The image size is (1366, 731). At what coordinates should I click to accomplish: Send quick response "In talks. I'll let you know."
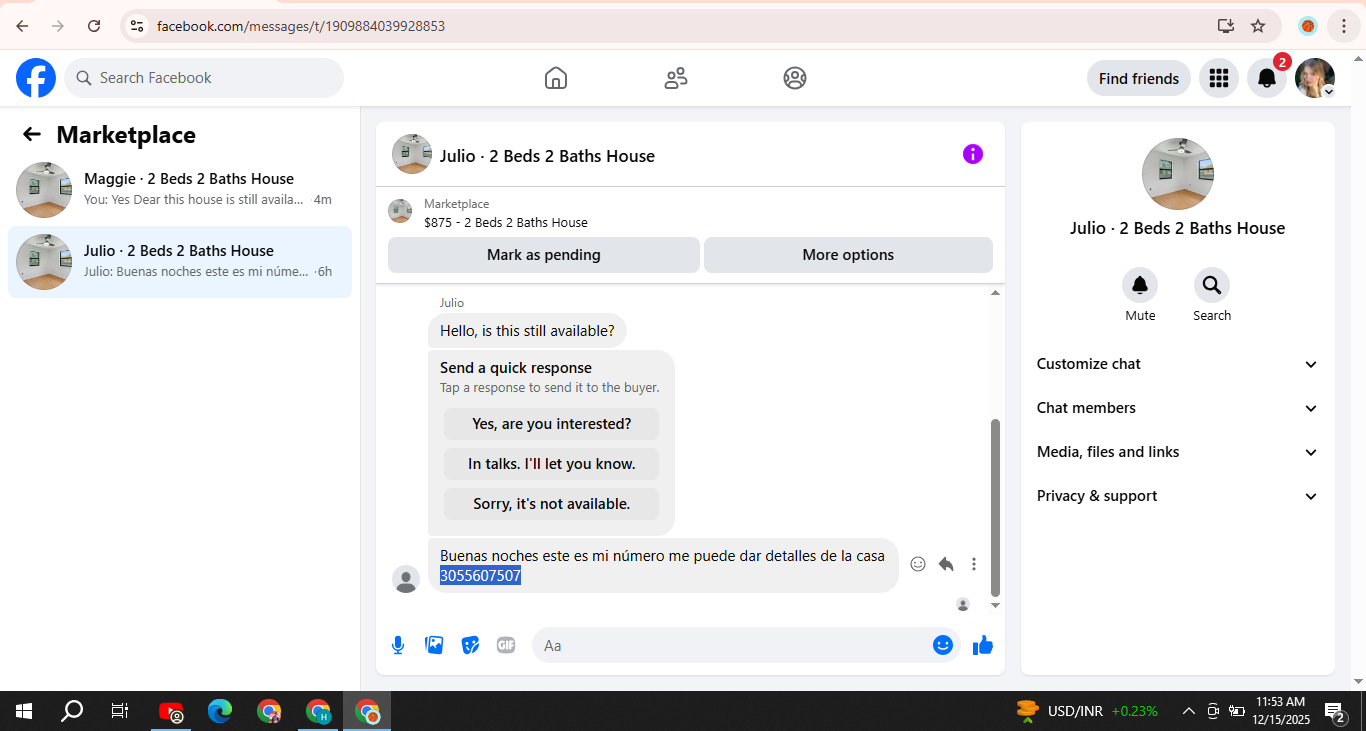pyautogui.click(x=552, y=464)
